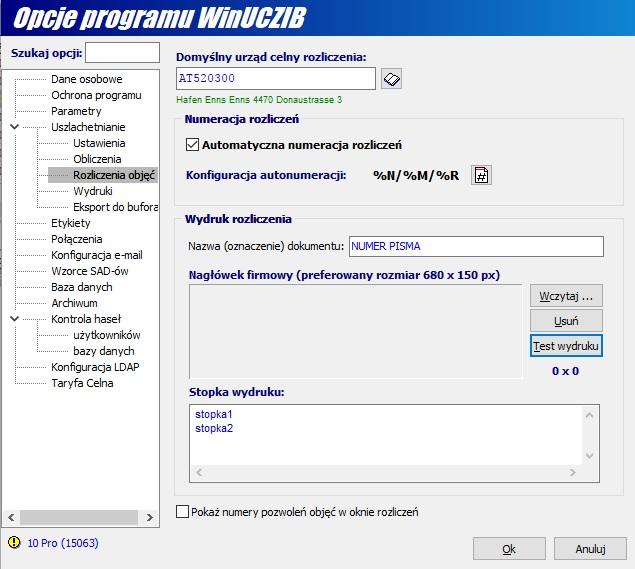This screenshot has width=635, height=569.
Task: Open Konfiguracja e-mail options
Action: (x=97, y=255)
